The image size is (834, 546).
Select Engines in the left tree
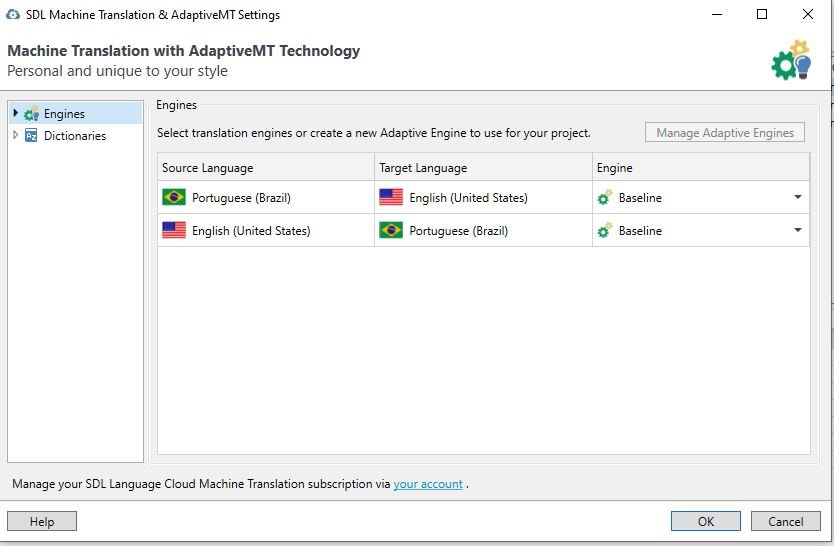click(64, 114)
